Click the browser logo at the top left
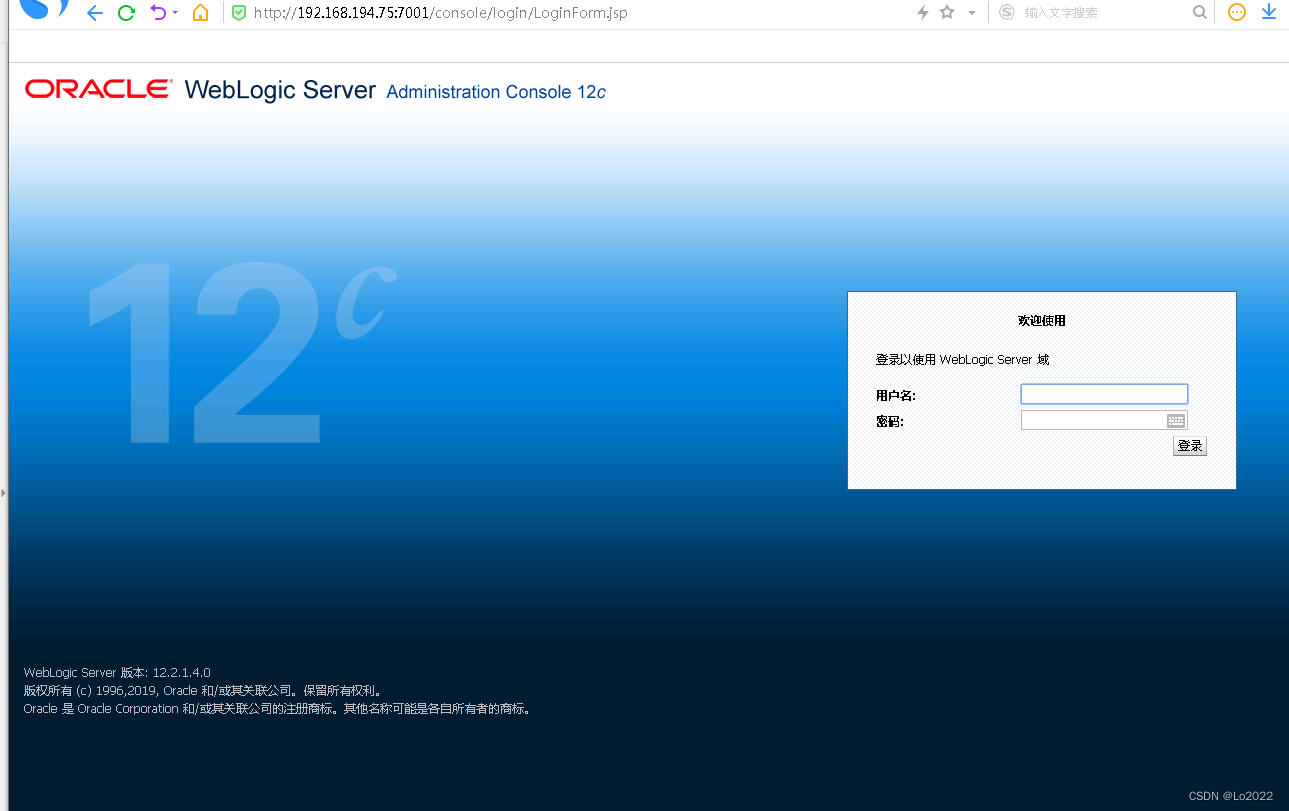The height and width of the screenshot is (811, 1289). pyautogui.click(x=44, y=8)
